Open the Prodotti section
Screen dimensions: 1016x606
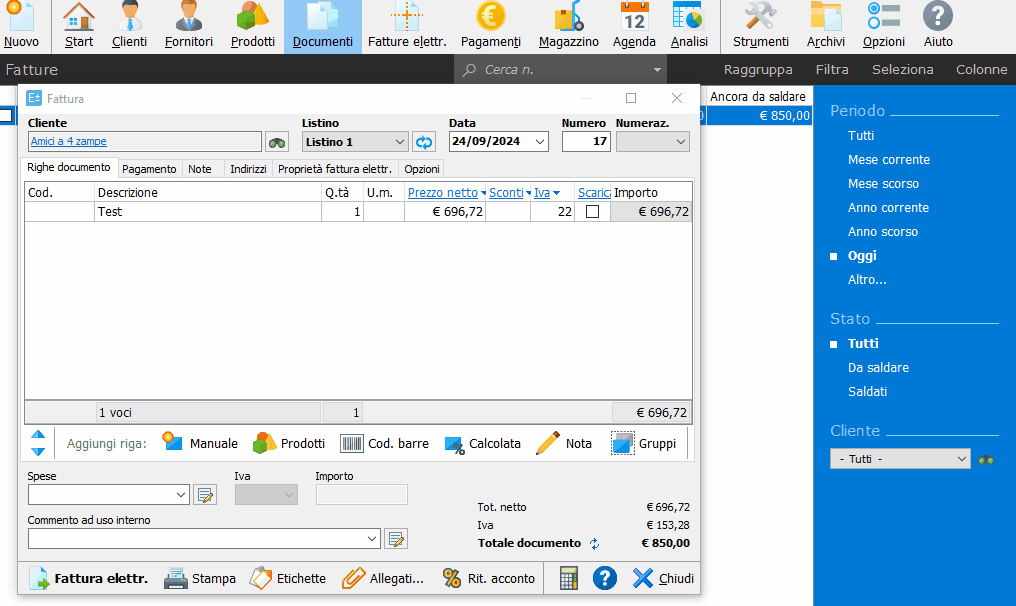(253, 26)
